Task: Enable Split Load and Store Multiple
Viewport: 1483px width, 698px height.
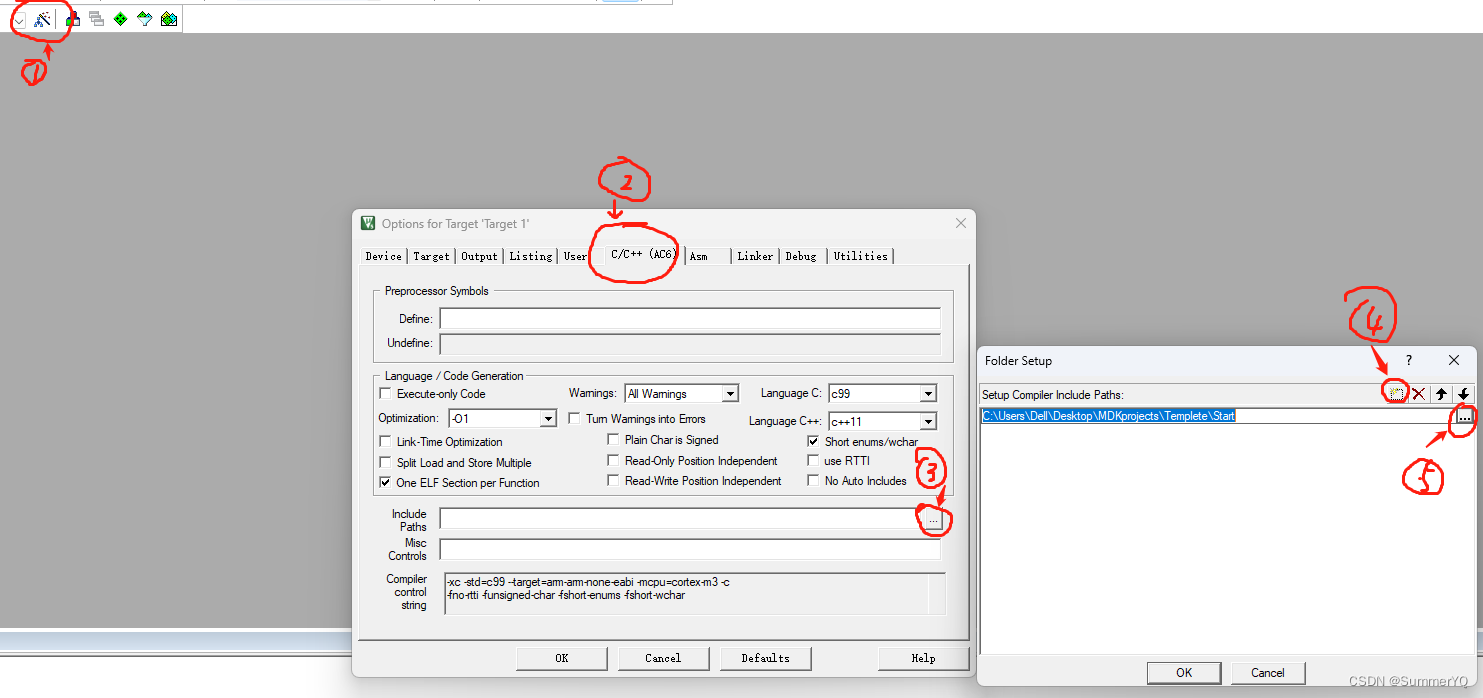Action: coord(386,463)
